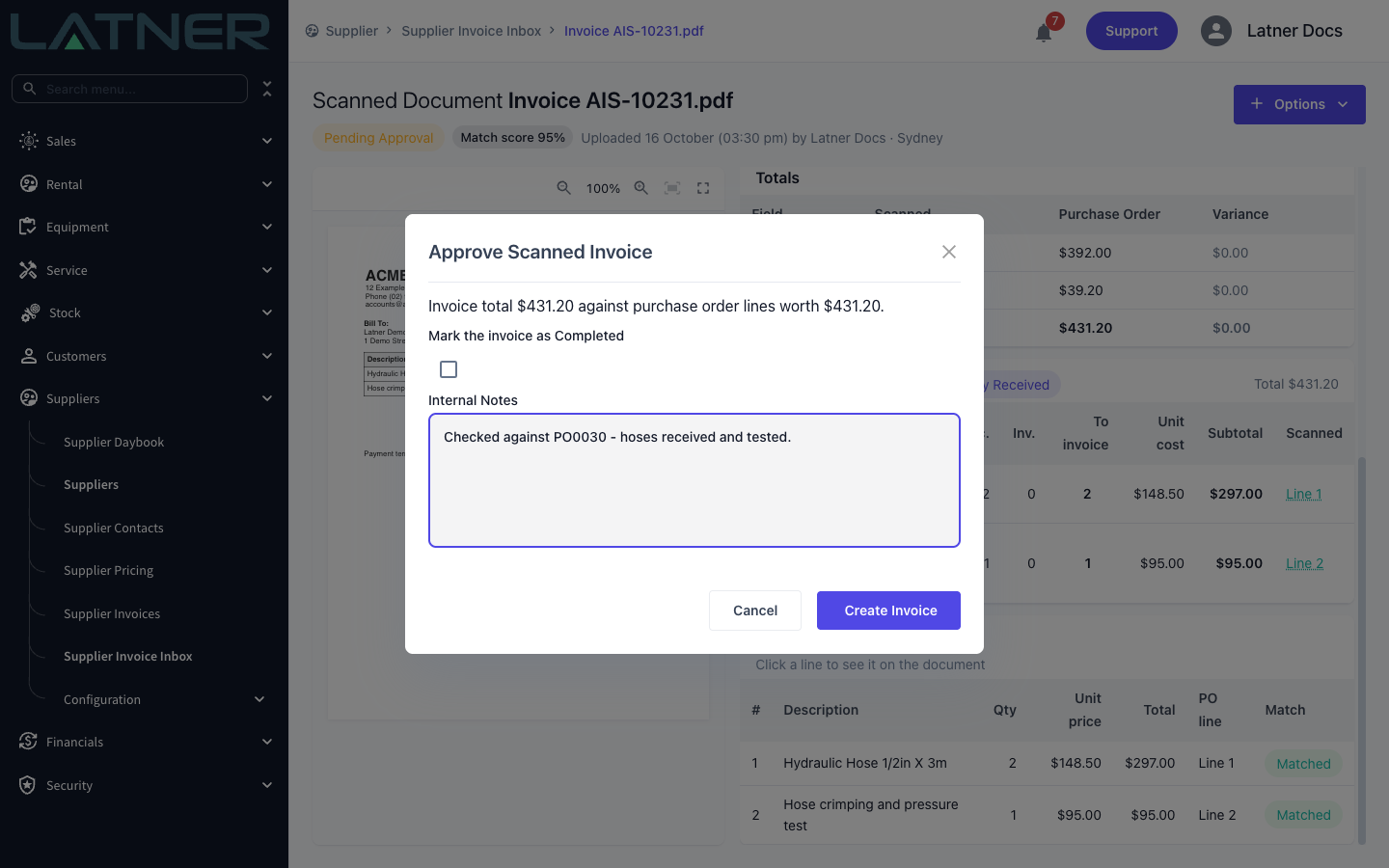Open the Line 1 scanned link
The image size is (1389, 868).
(1303, 494)
